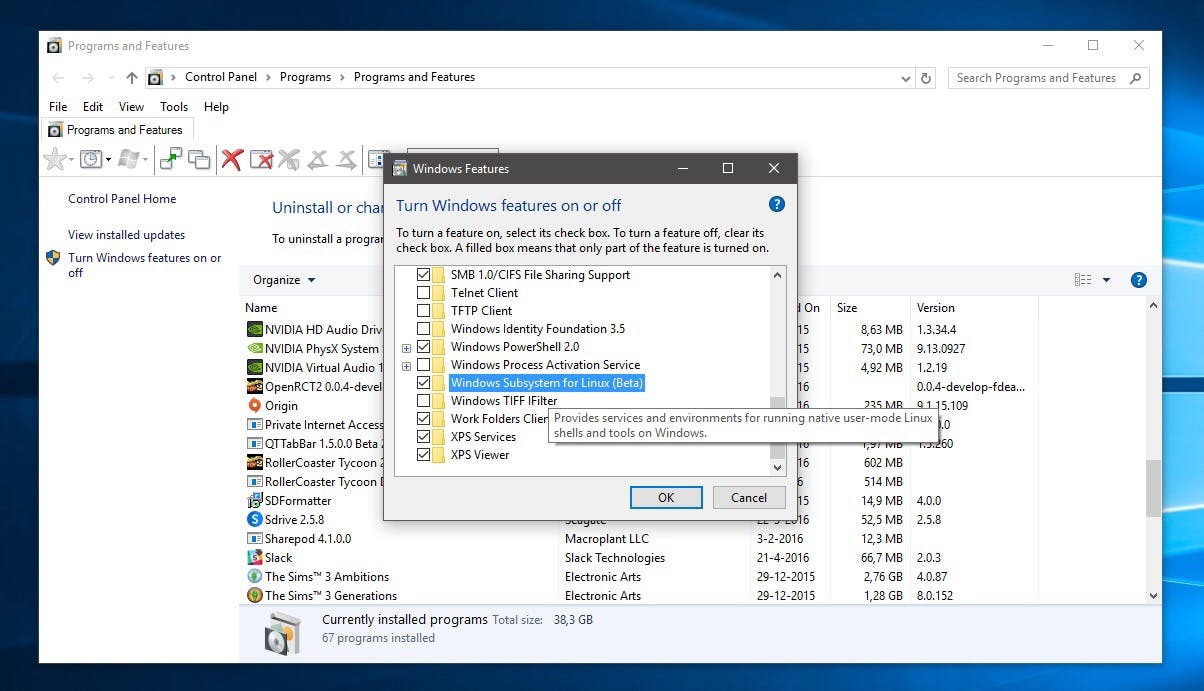Expand Windows Process Activation Service node

(406, 366)
